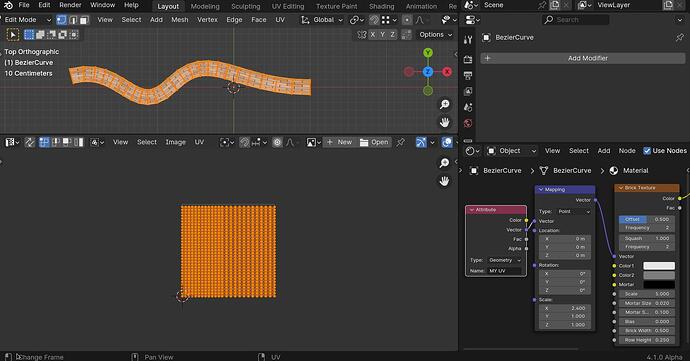Click the Mortar black swatch

[659, 284]
